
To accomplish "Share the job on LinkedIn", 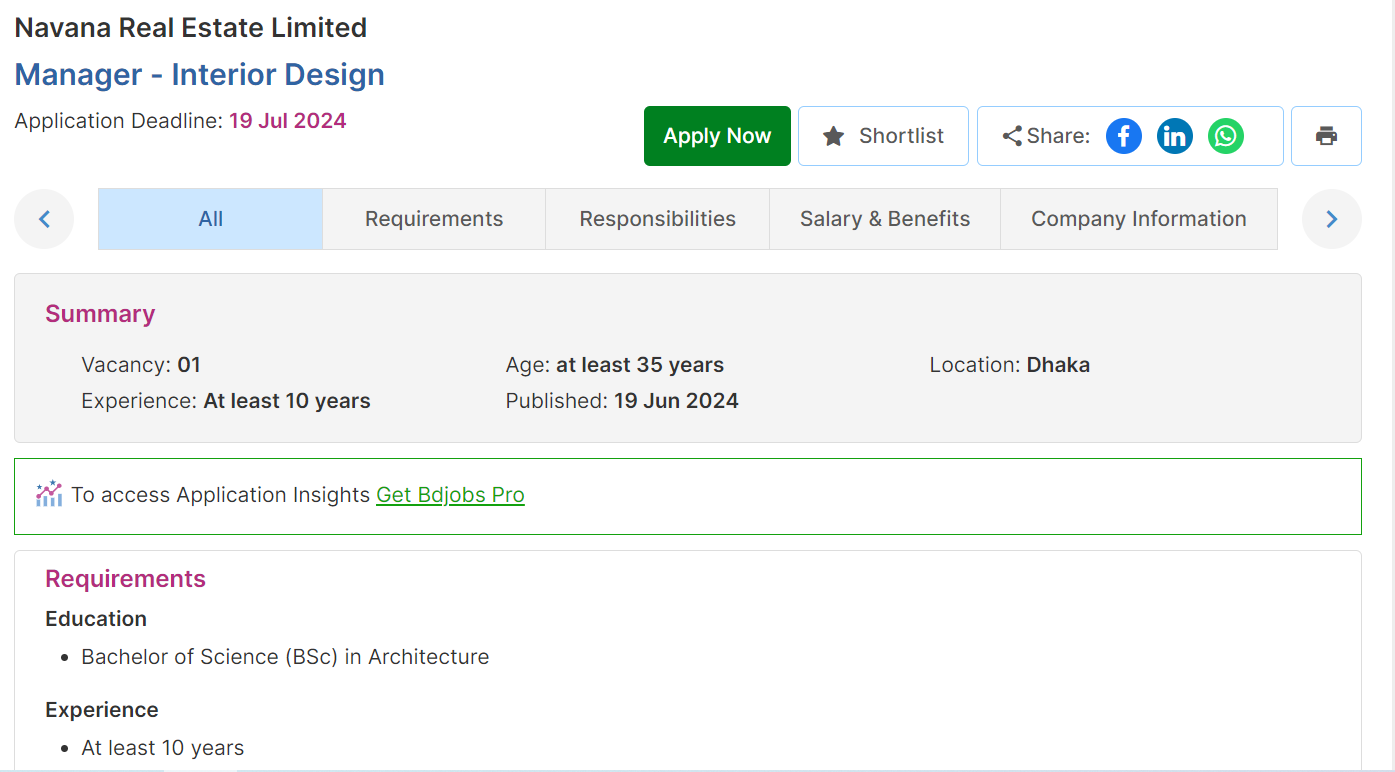I will coord(1175,136).
